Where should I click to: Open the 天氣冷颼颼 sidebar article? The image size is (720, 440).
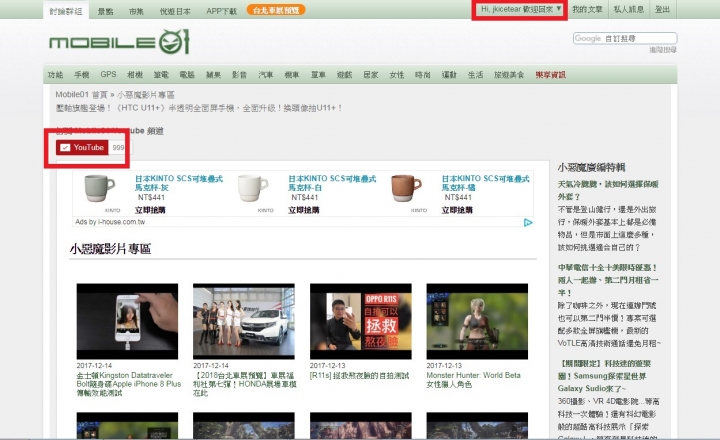click(x=608, y=190)
